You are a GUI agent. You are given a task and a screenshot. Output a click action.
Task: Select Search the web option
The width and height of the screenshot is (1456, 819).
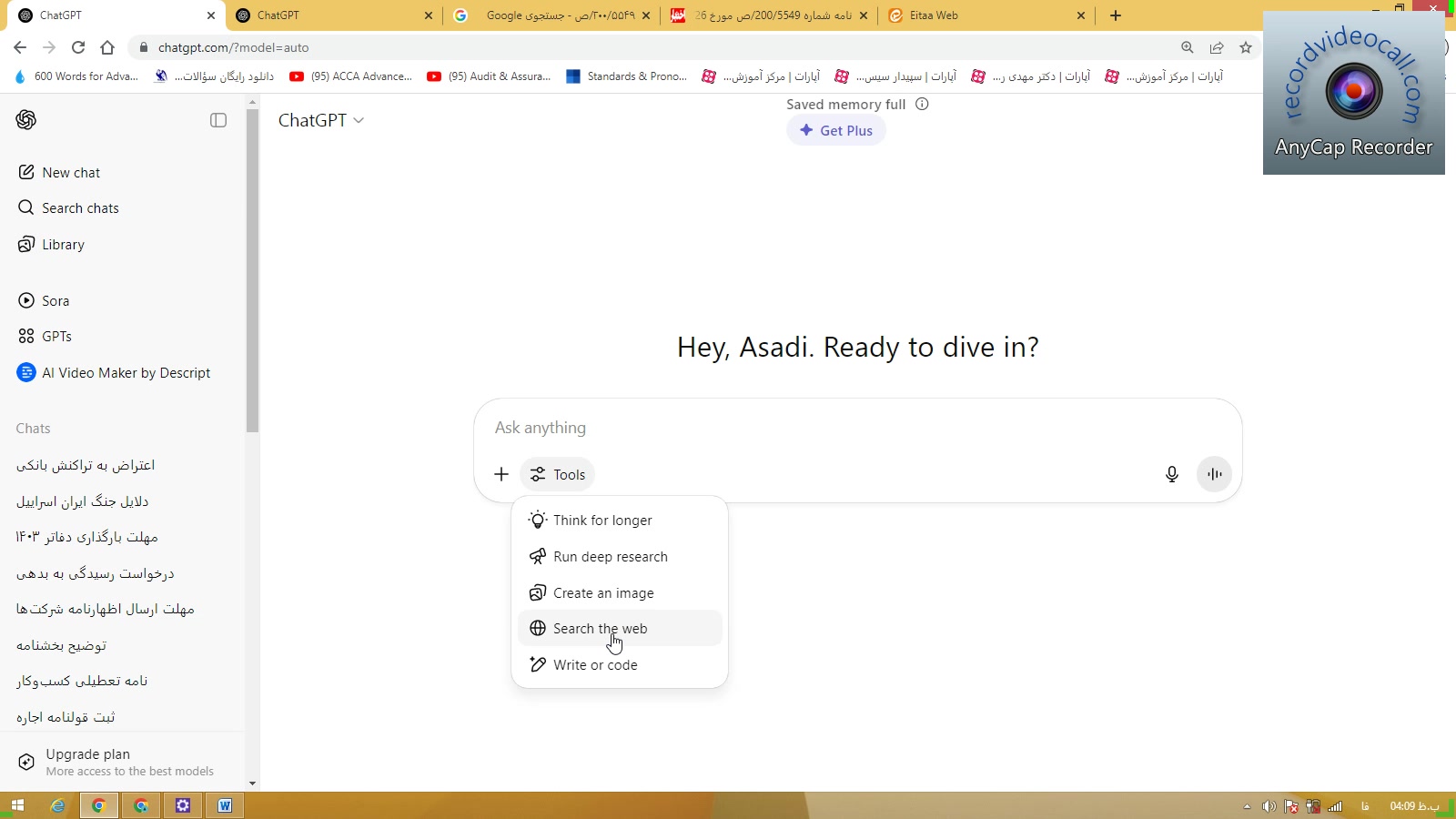(620, 629)
